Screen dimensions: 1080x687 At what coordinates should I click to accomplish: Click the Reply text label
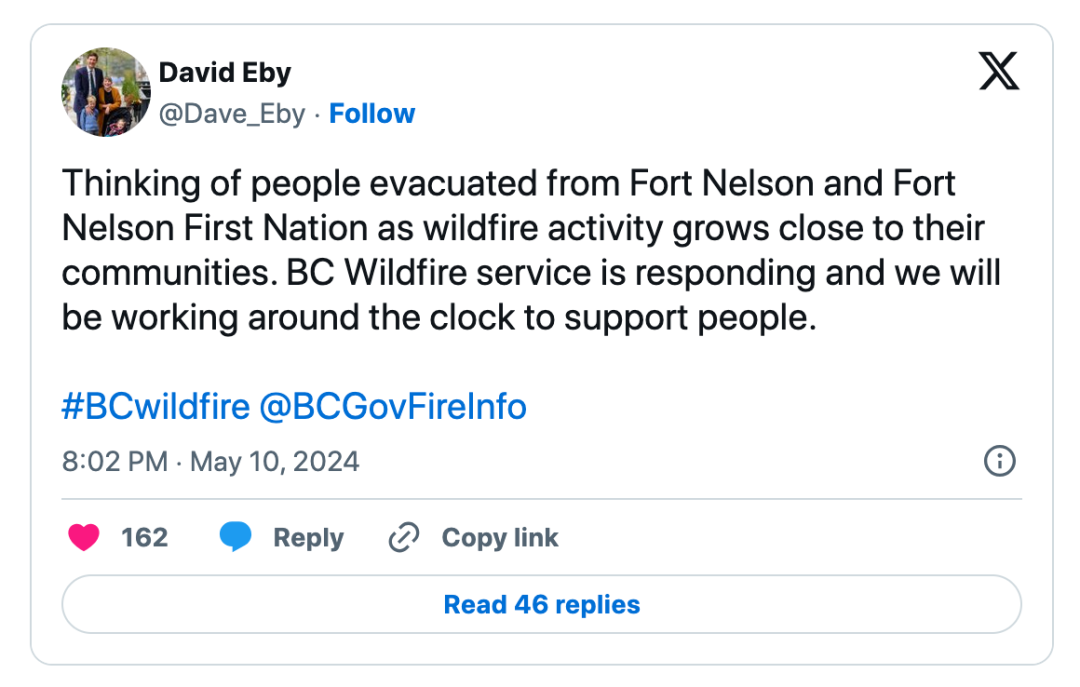tap(308, 538)
